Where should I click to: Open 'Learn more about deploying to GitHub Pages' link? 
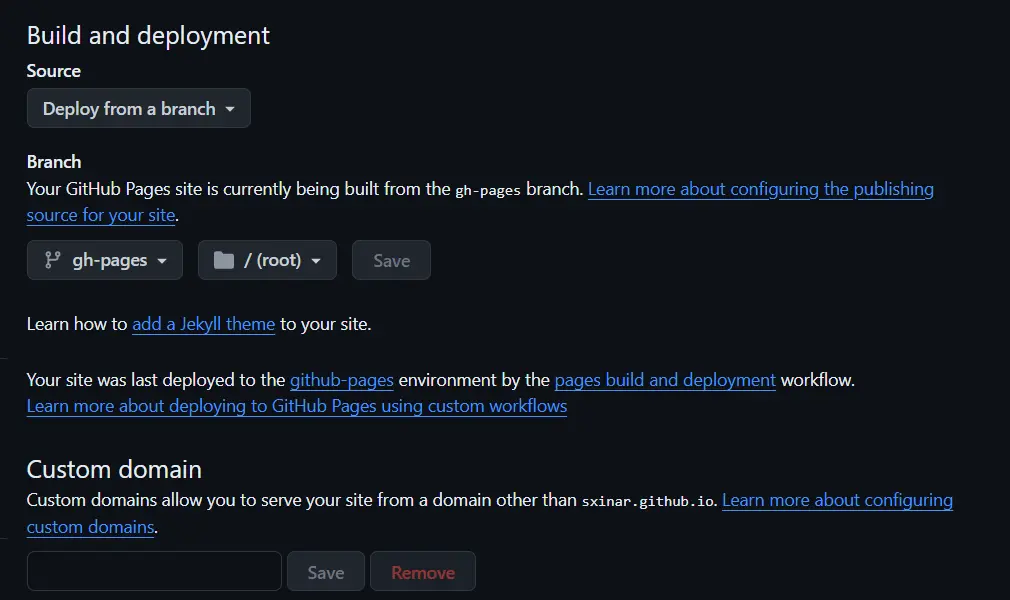coord(297,406)
